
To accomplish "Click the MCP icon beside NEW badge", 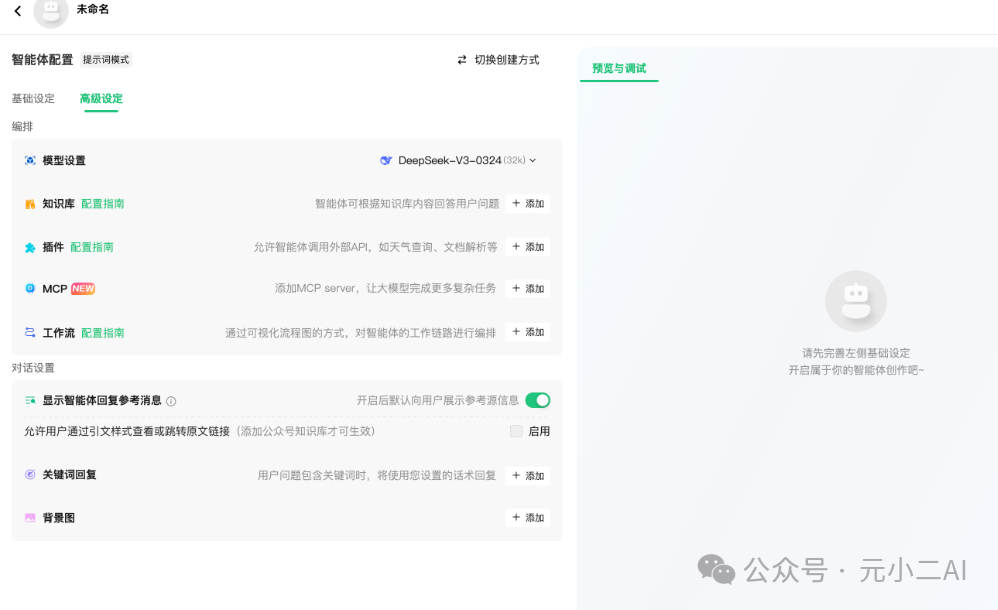I will (30, 288).
